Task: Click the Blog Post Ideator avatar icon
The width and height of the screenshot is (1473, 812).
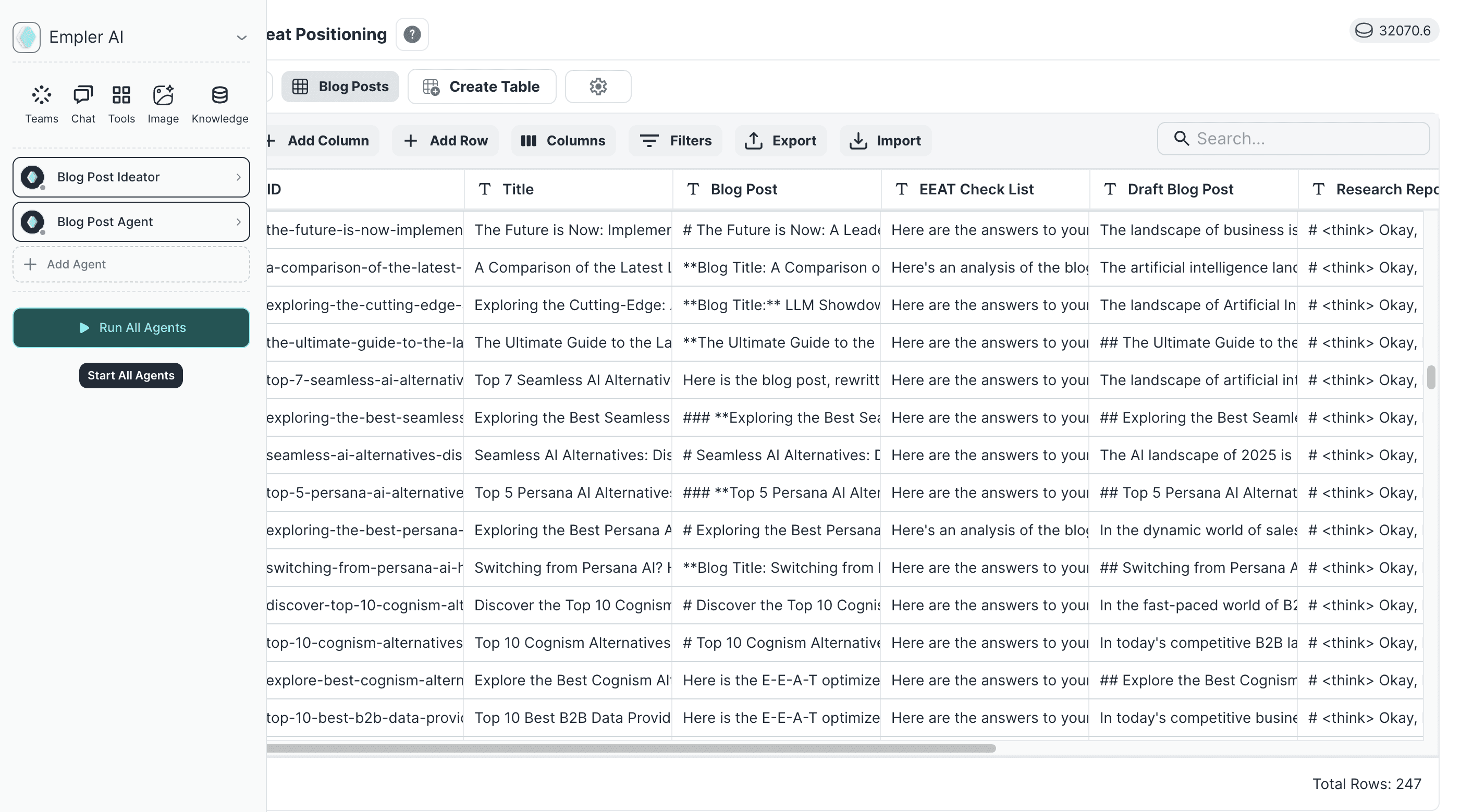Action: (x=33, y=177)
